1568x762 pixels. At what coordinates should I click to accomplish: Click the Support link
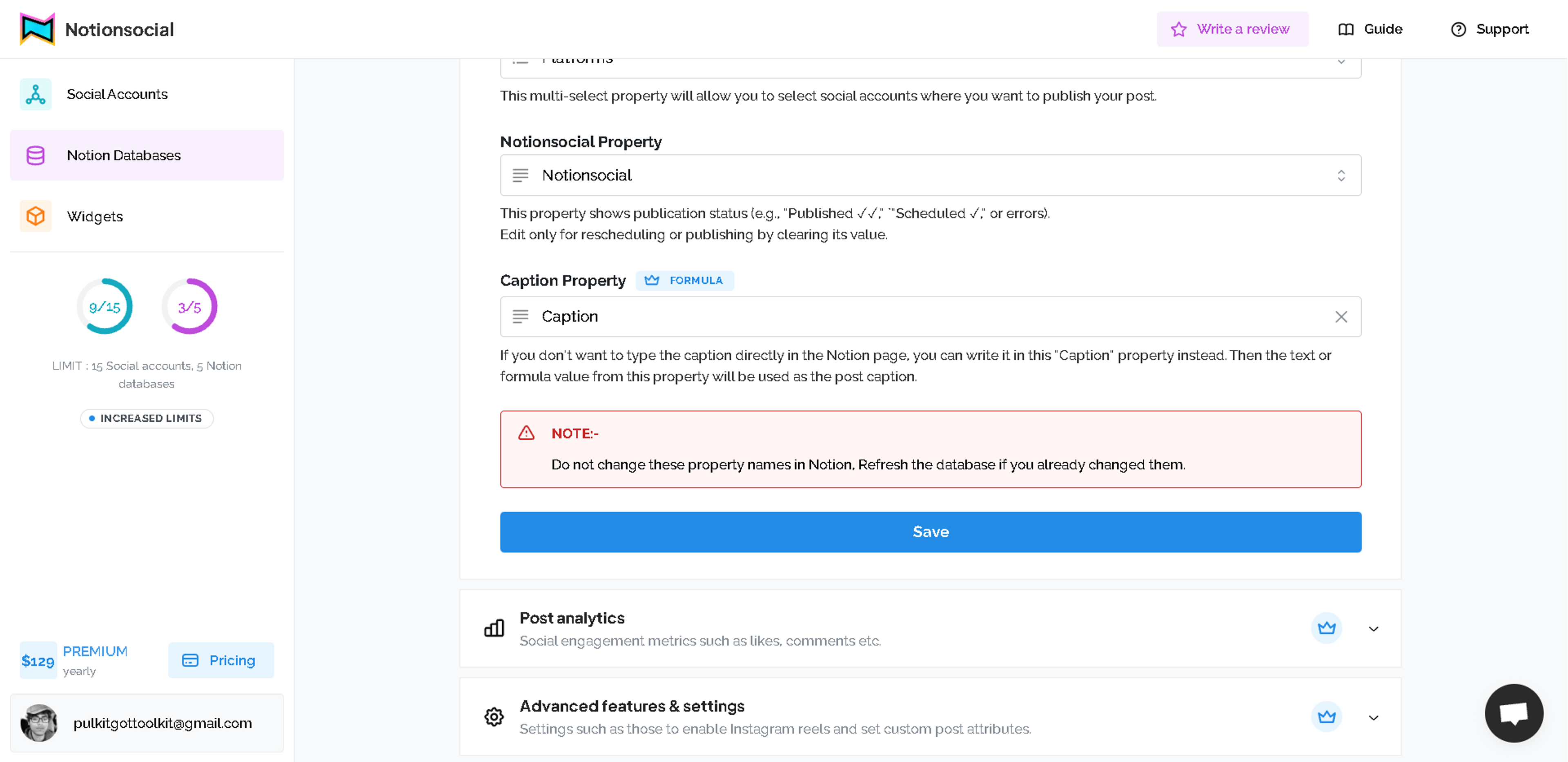(x=1490, y=29)
